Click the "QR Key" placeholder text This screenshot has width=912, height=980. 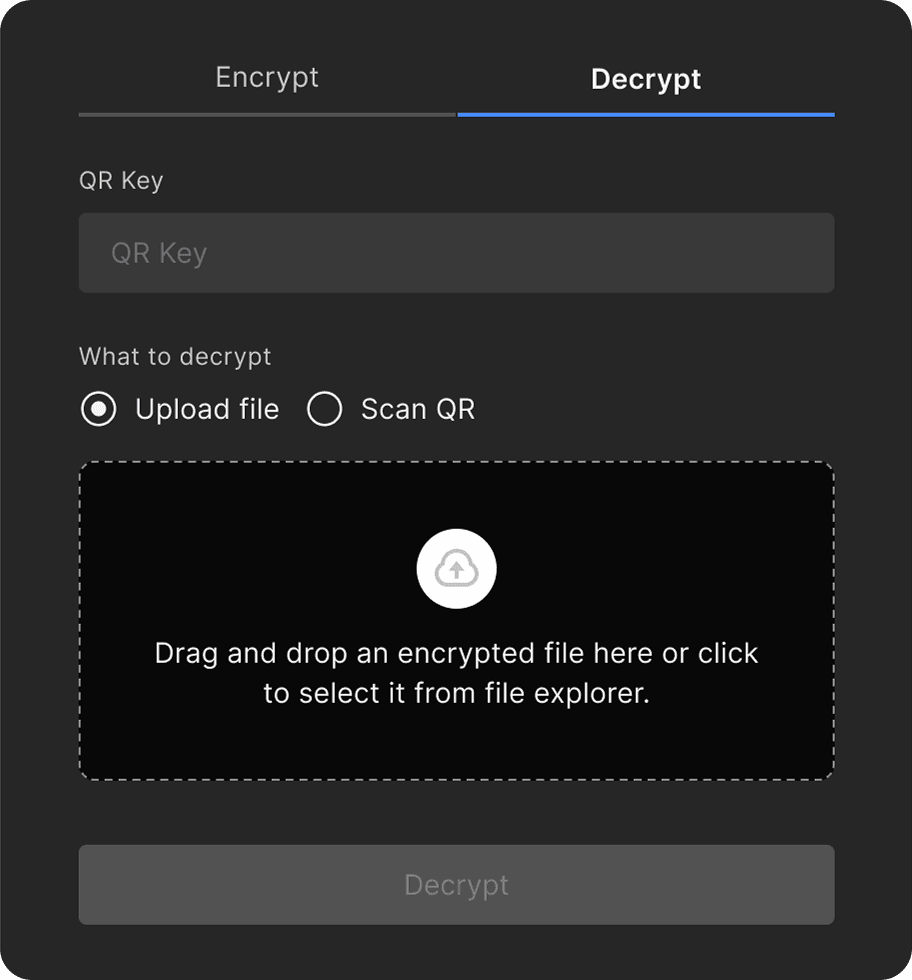click(x=159, y=253)
